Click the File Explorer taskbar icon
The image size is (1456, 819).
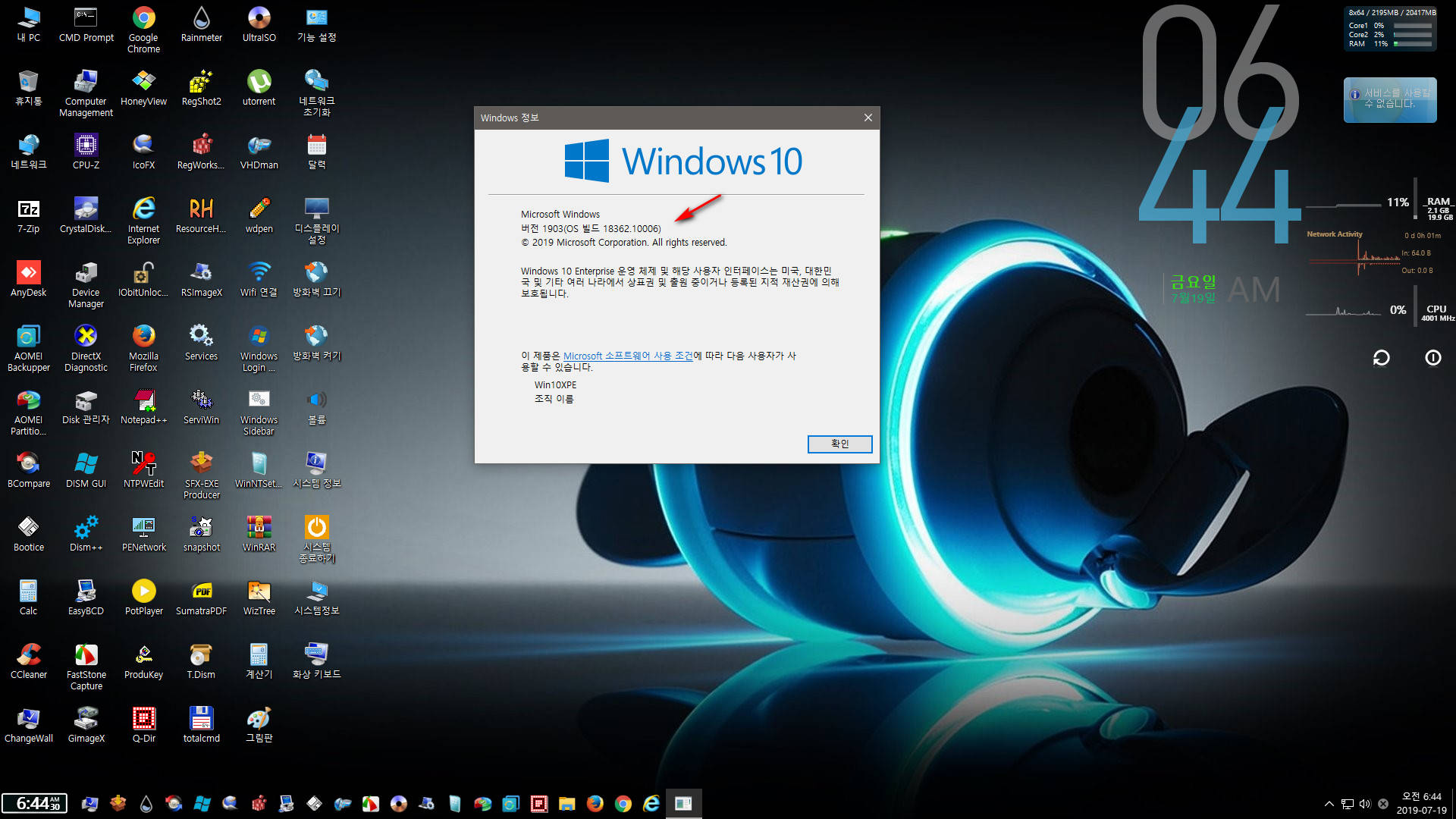(x=566, y=804)
